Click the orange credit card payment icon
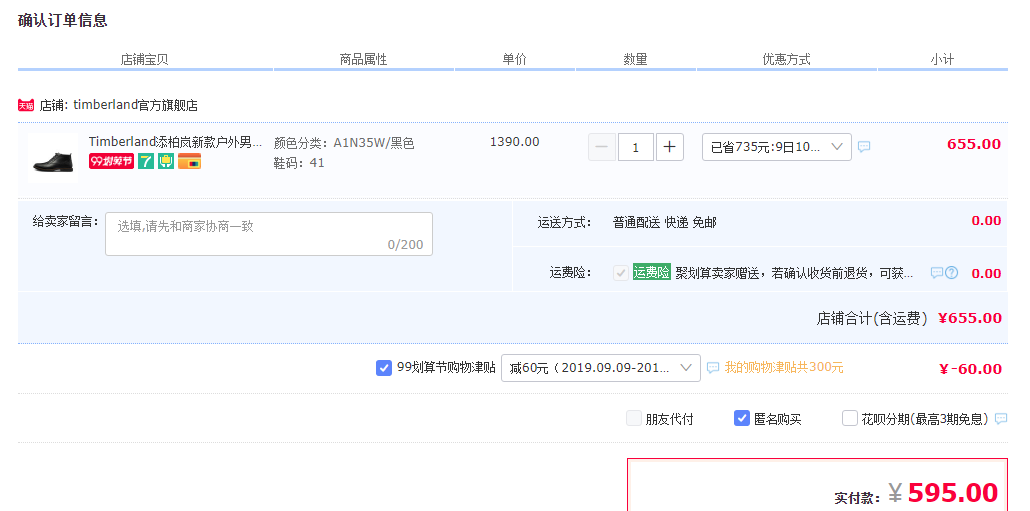 pos(189,161)
